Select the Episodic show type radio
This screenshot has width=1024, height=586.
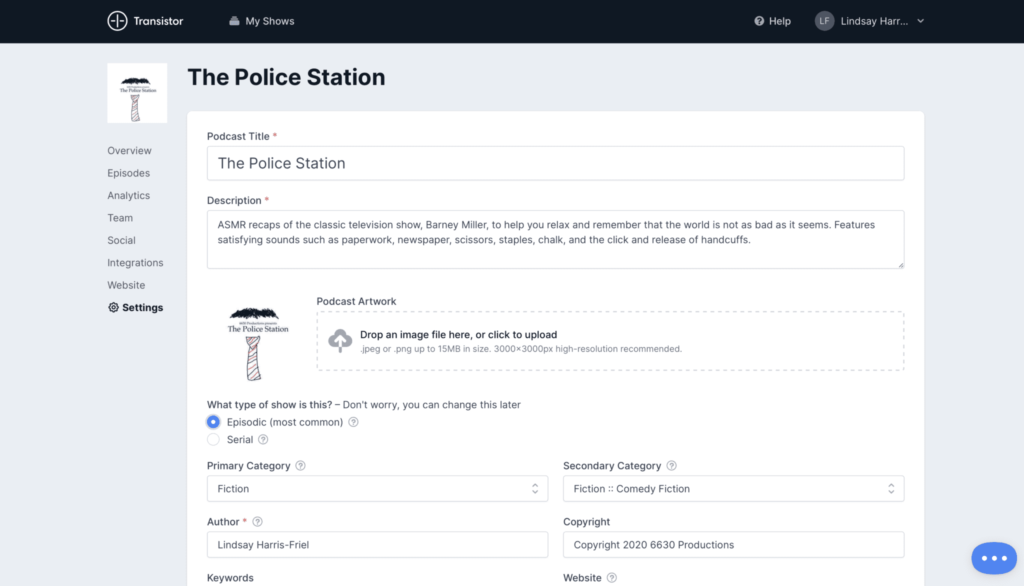point(213,422)
